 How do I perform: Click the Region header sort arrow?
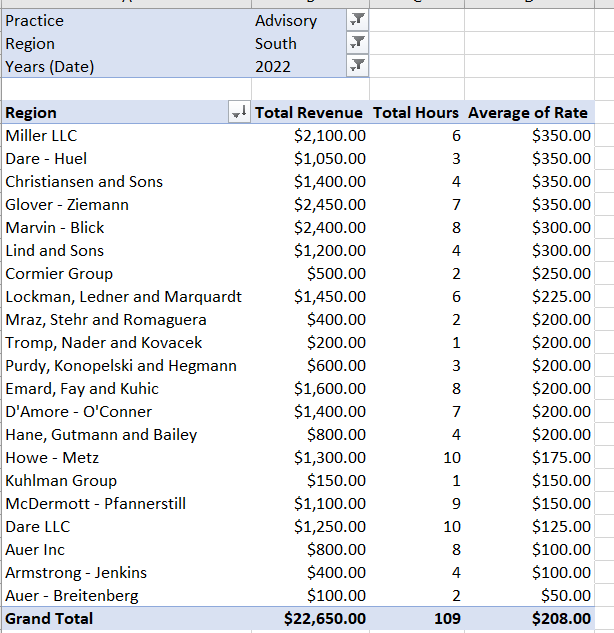click(x=238, y=113)
